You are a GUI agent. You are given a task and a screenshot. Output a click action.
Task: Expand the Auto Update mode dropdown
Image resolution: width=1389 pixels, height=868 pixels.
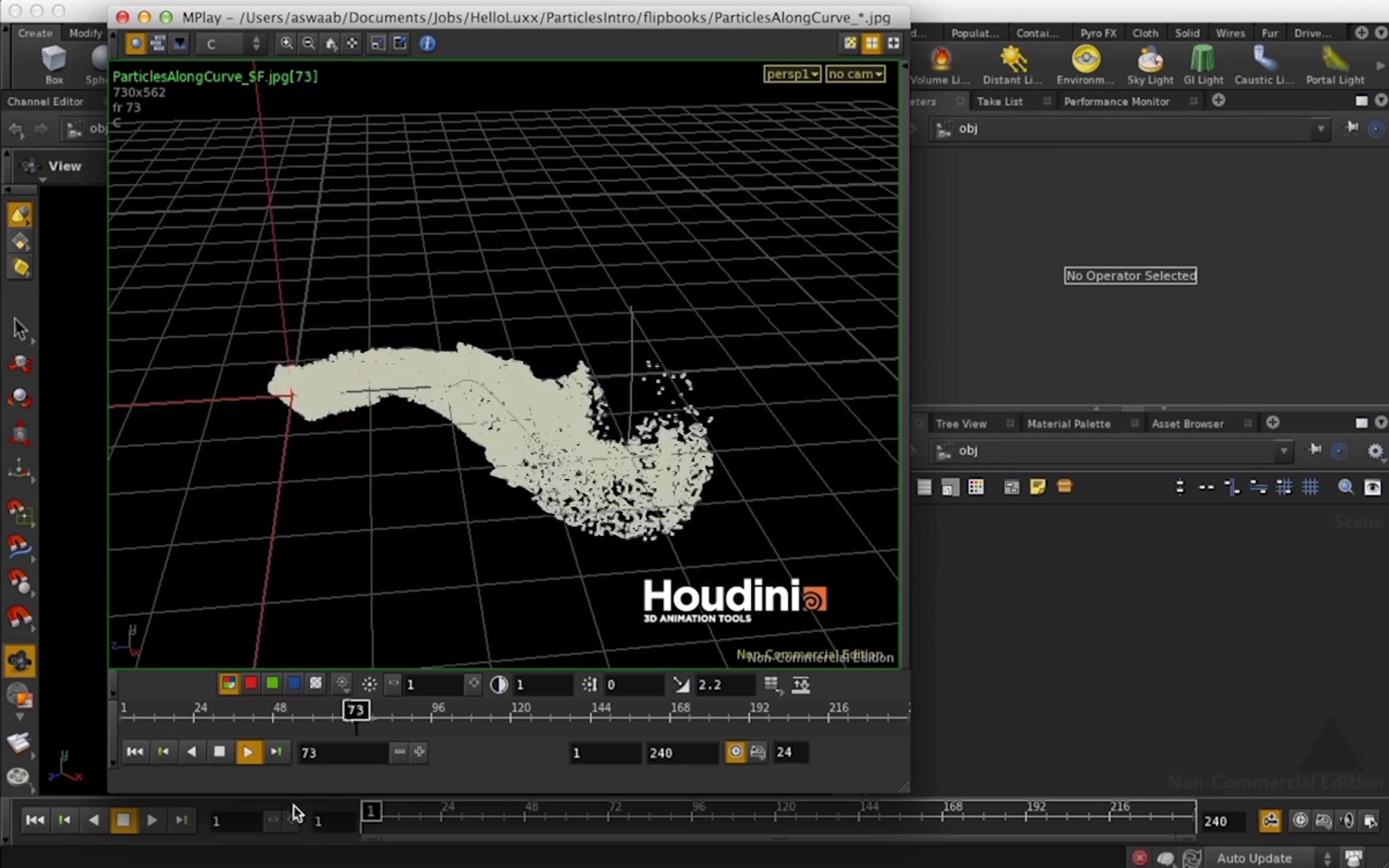(1328, 858)
